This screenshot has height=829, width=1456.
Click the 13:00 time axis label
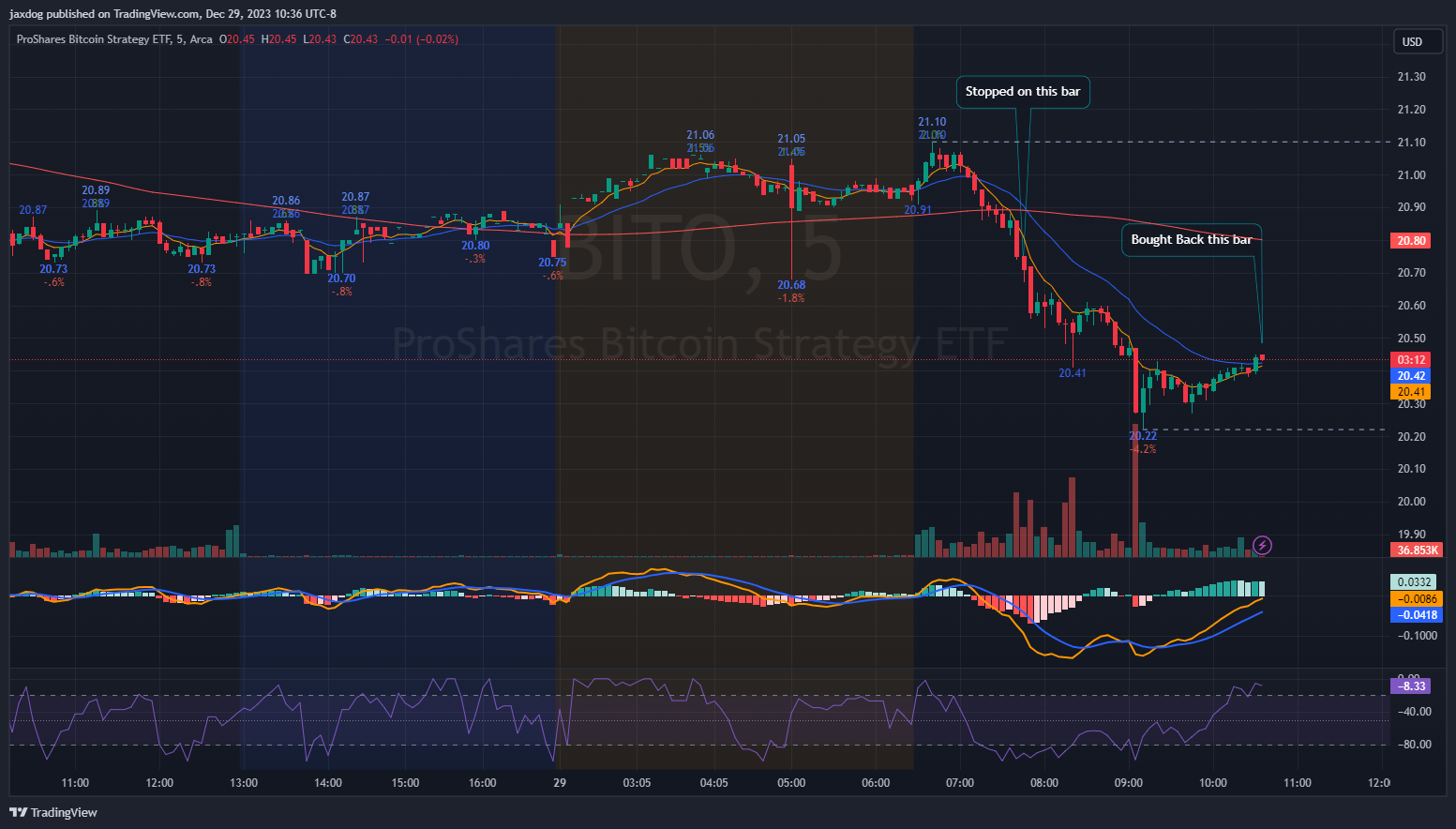[244, 783]
